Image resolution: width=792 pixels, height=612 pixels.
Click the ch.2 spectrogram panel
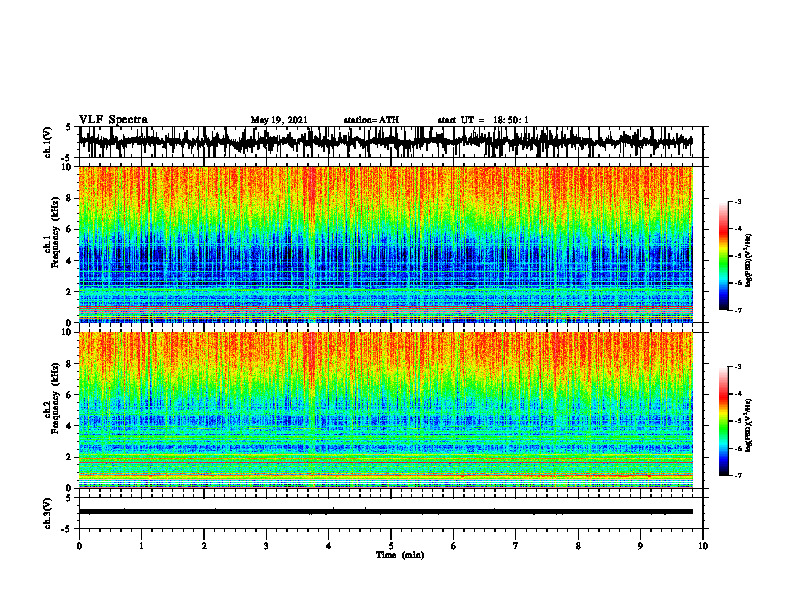coord(386,410)
